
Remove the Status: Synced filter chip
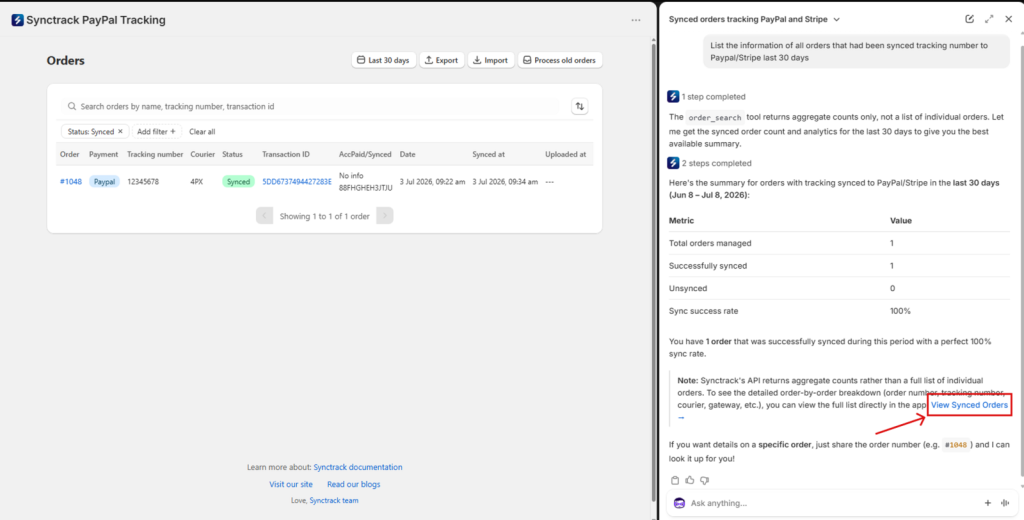click(120, 131)
